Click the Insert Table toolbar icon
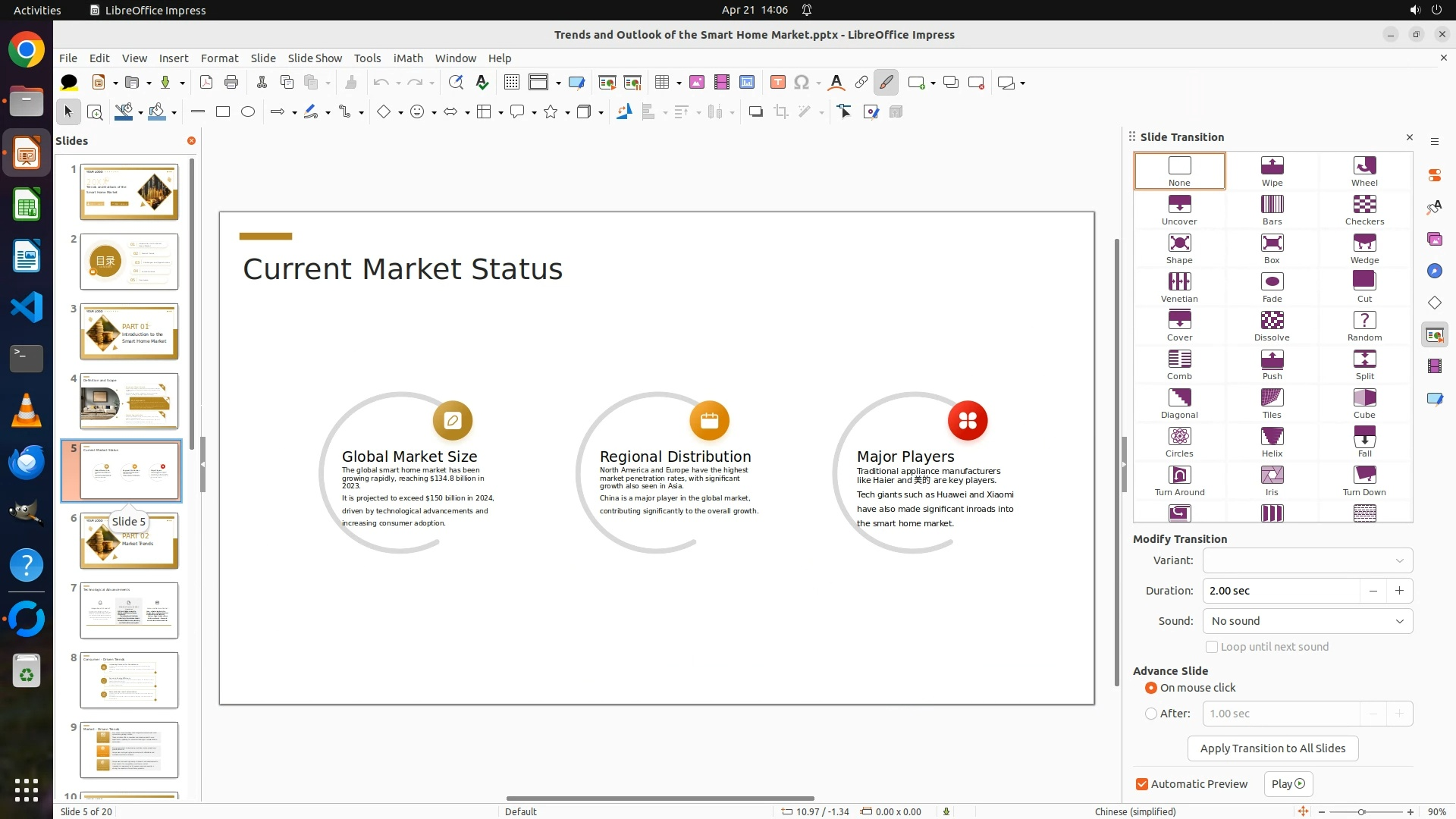The height and width of the screenshot is (819, 1456). pyautogui.click(x=662, y=83)
